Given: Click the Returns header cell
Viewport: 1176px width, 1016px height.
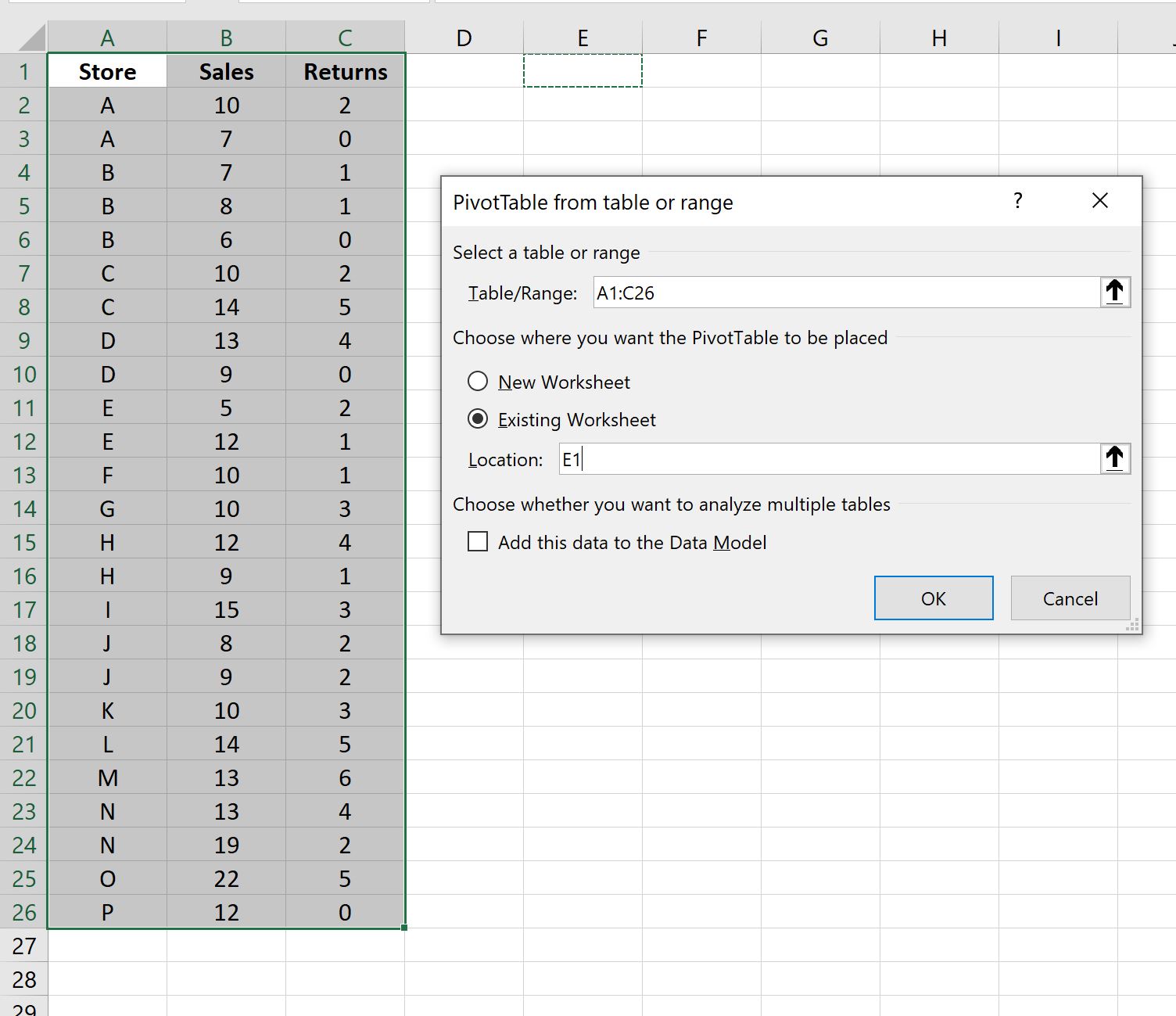Looking at the screenshot, I should click(x=345, y=71).
